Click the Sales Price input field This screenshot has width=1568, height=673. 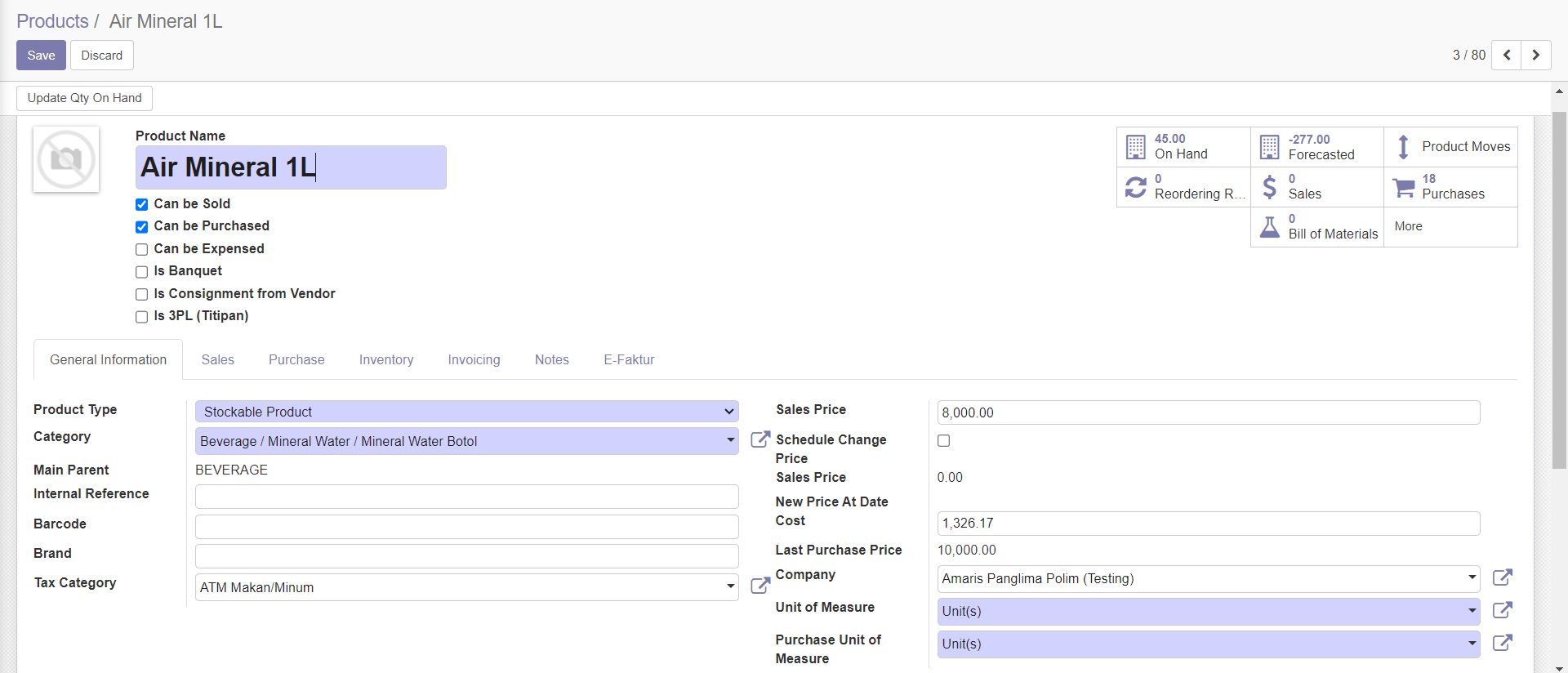pyautogui.click(x=1209, y=412)
